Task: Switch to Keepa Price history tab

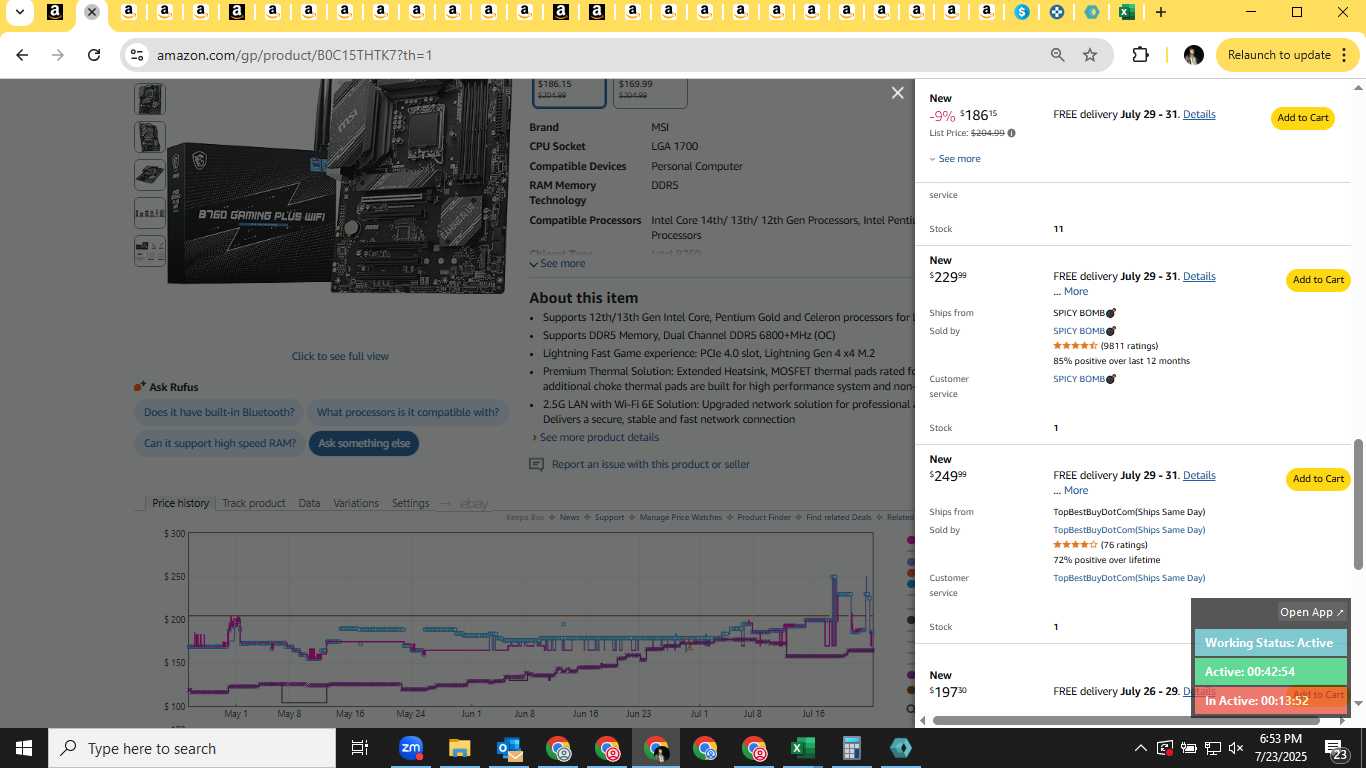Action: (x=180, y=503)
